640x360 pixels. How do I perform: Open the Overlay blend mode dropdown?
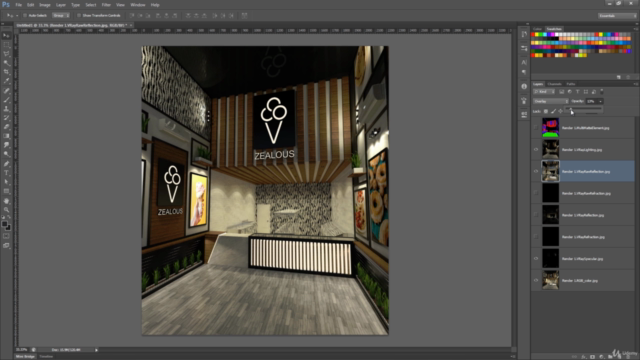551,101
